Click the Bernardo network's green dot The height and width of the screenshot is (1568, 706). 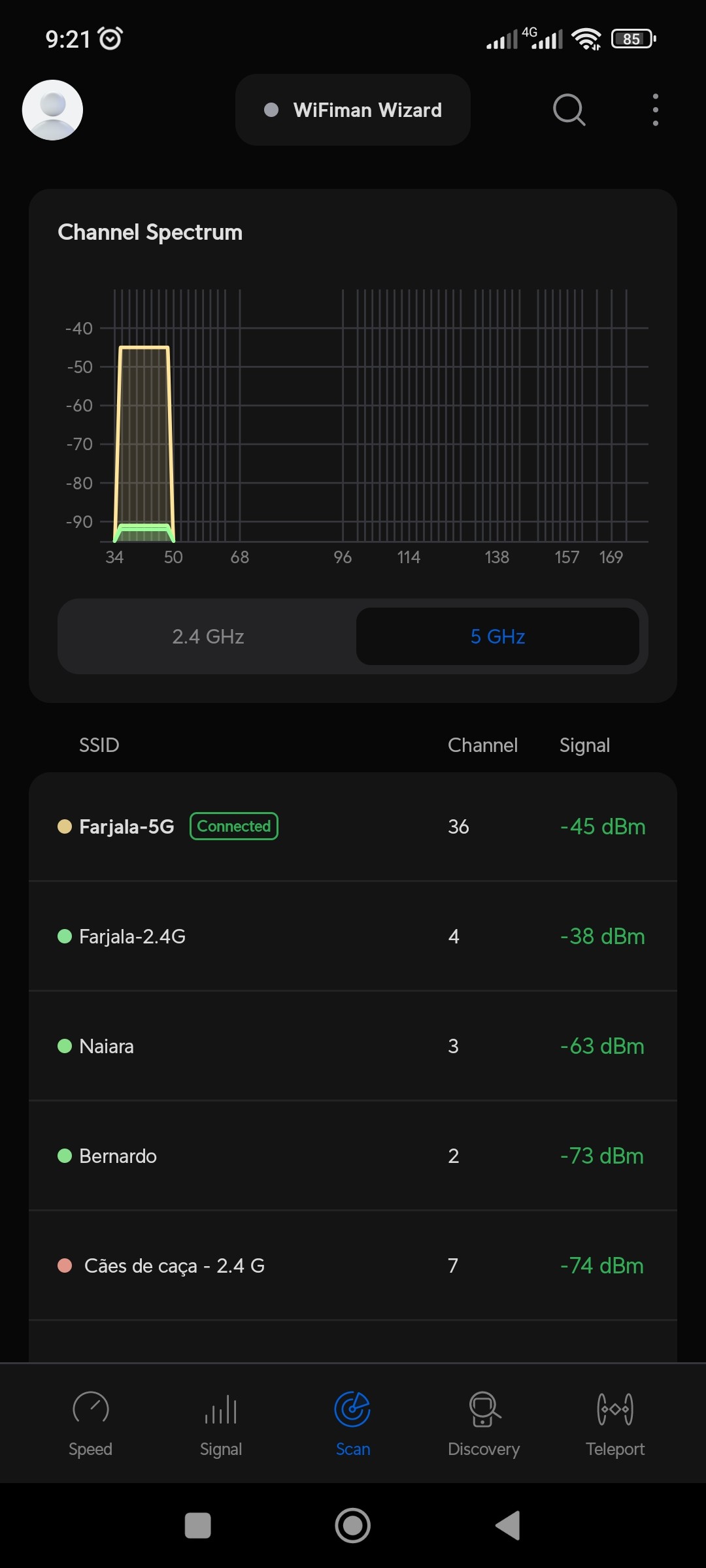coord(65,1156)
